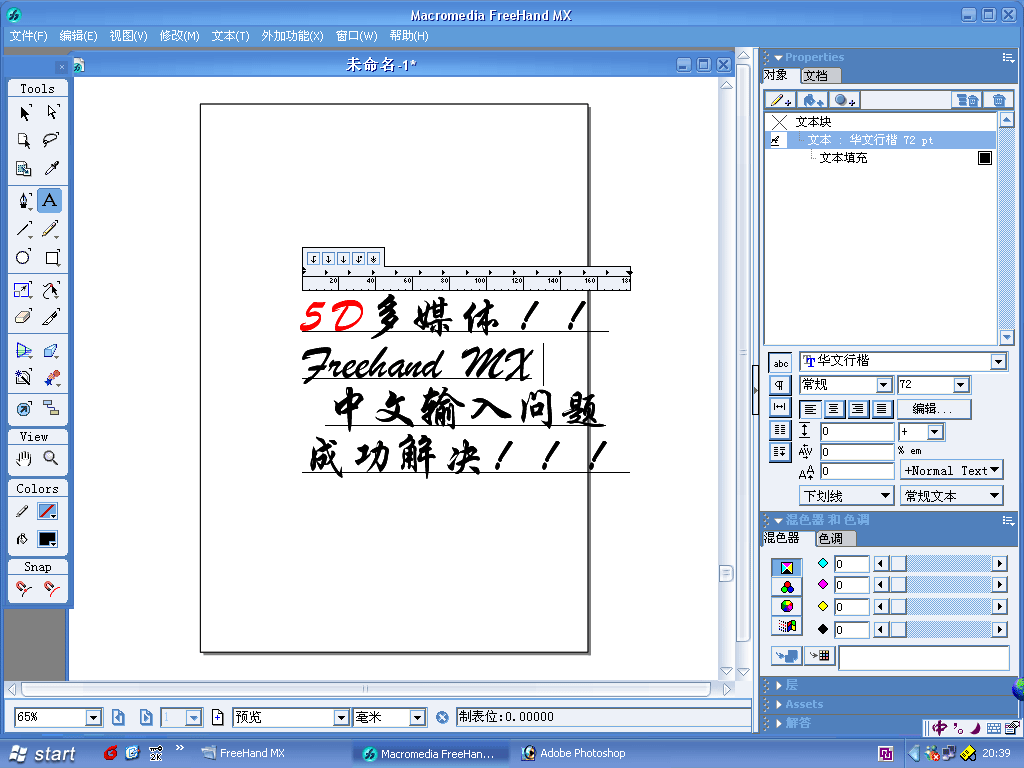Click the Add Stroke pencil icon in Properties
The height and width of the screenshot is (768, 1024).
(780, 100)
